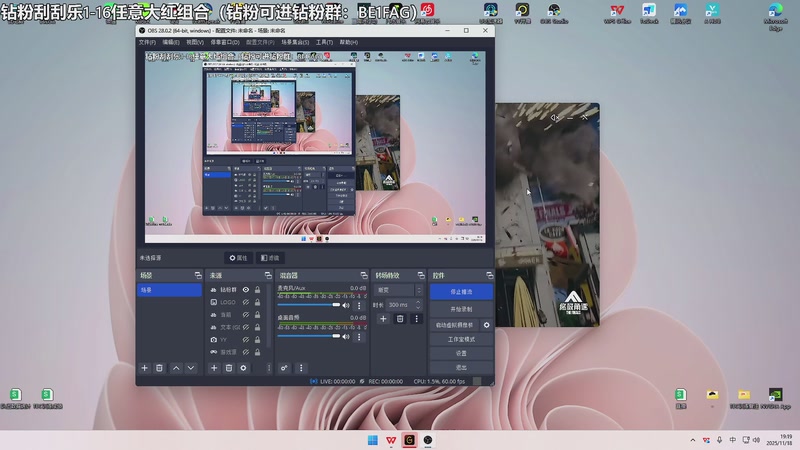The image size is (800, 450).
Task: Click the 开始录制 button
Action: (461, 309)
